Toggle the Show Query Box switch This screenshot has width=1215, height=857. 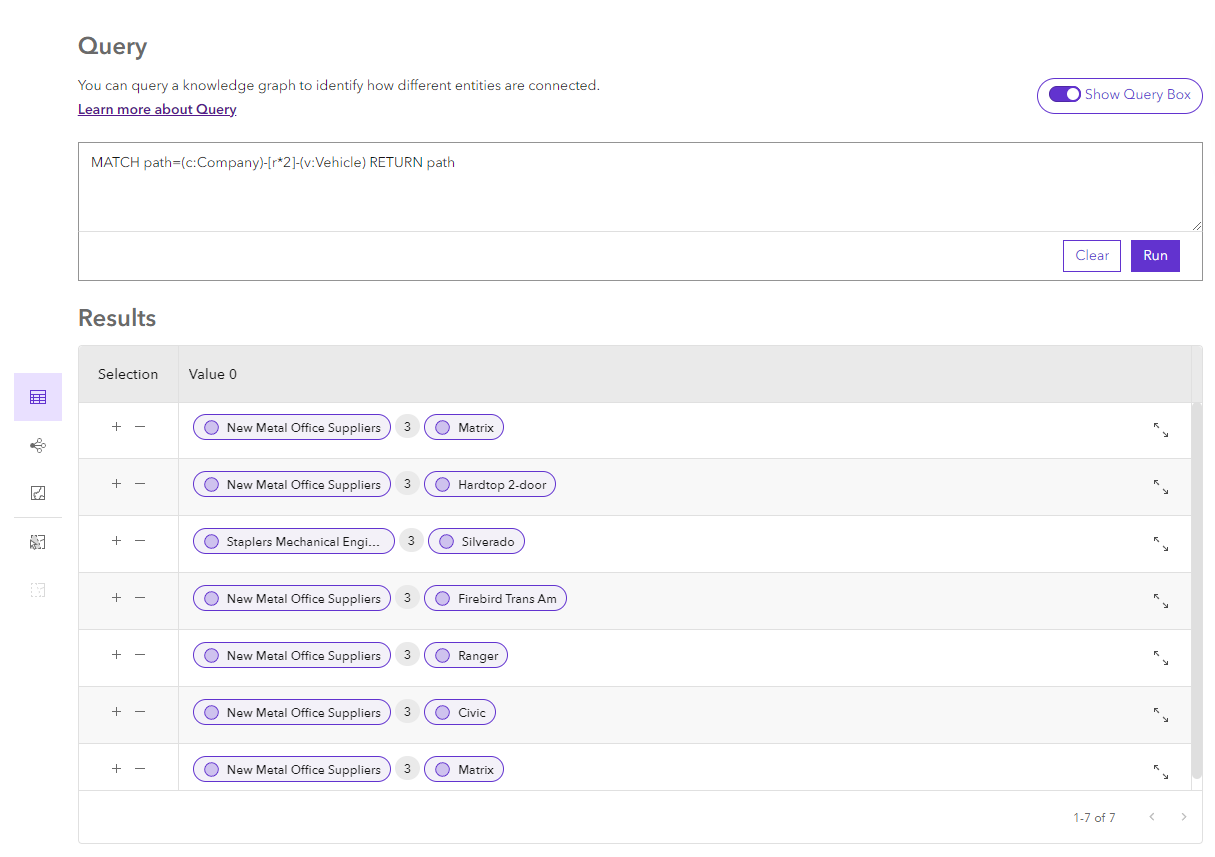coord(1064,95)
